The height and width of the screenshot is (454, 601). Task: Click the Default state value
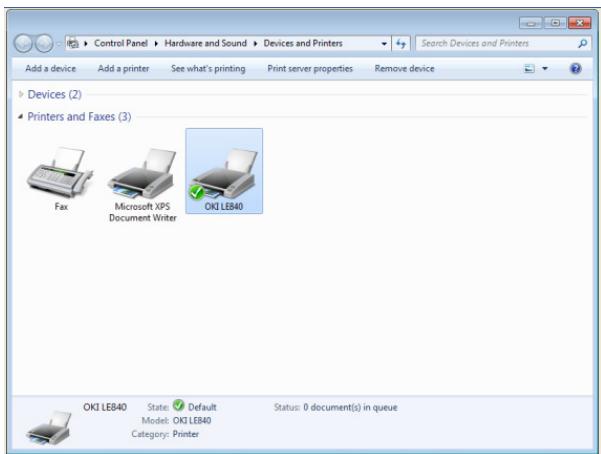click(202, 407)
